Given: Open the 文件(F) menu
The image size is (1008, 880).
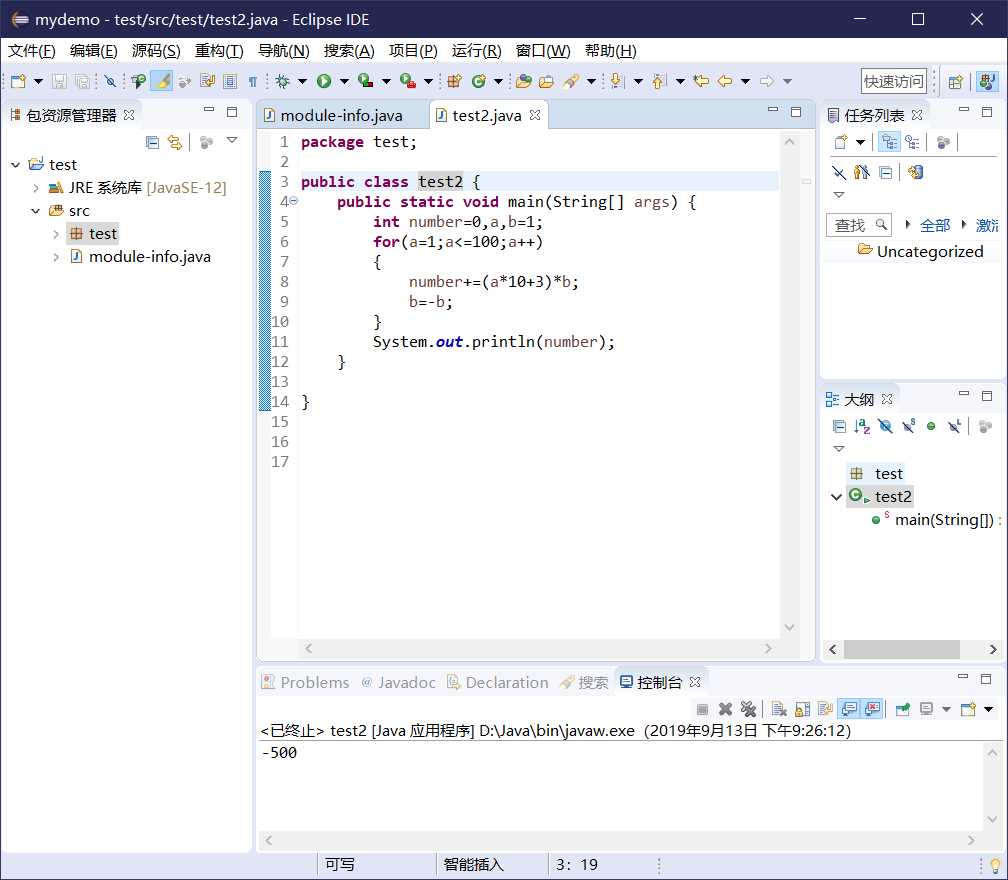Looking at the screenshot, I should pos(32,51).
